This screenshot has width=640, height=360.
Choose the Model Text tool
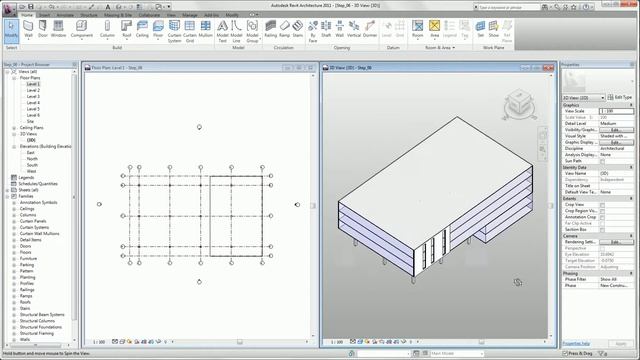[x=222, y=31]
